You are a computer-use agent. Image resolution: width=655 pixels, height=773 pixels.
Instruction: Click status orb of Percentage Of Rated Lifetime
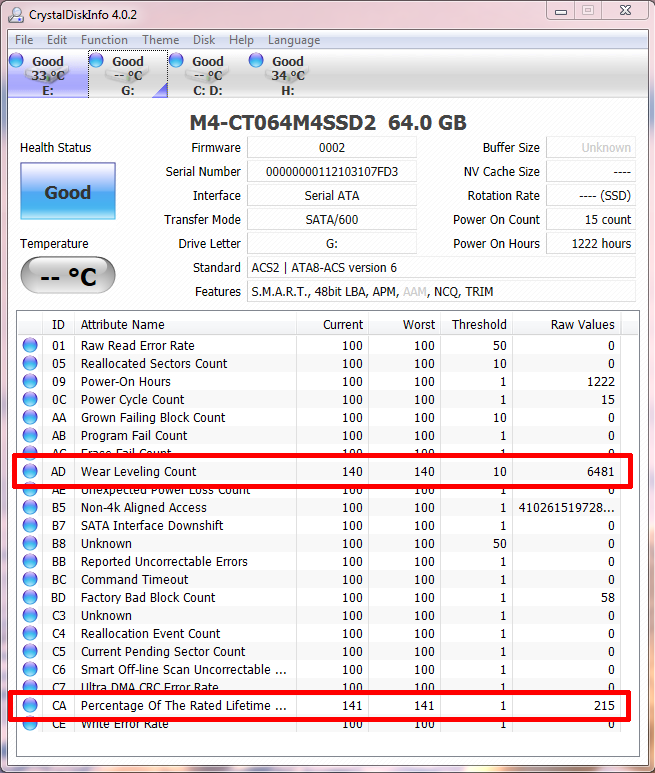tap(30, 705)
